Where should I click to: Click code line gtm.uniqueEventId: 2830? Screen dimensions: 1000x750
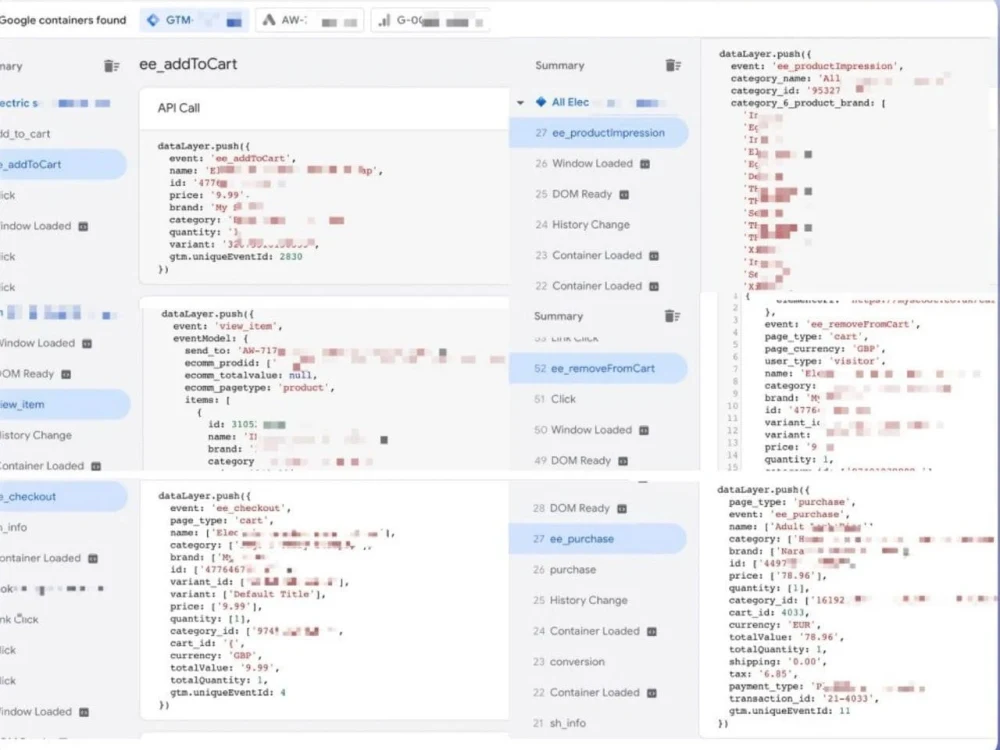235,256
